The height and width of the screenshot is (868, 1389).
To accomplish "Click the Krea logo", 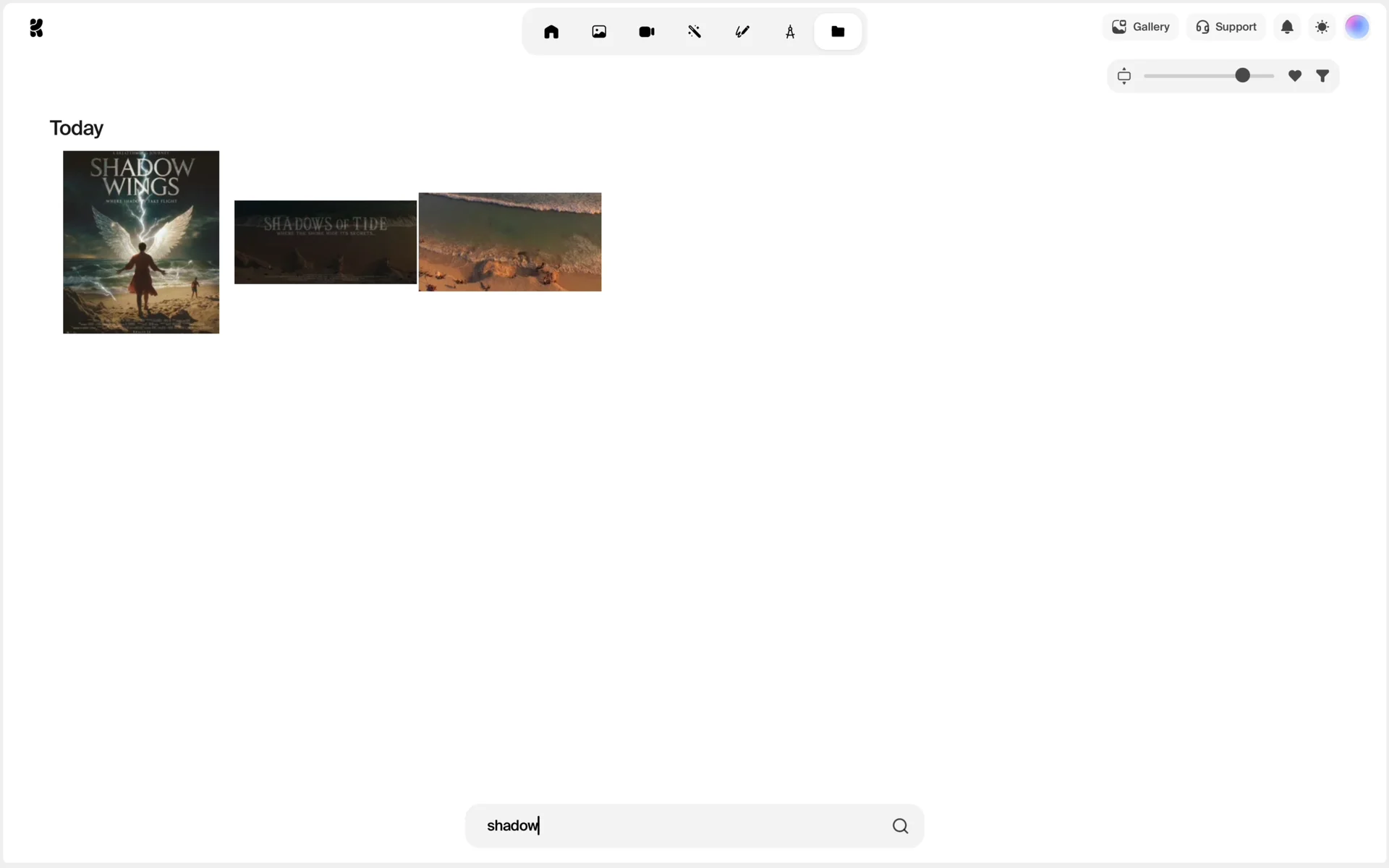I will tap(36, 28).
